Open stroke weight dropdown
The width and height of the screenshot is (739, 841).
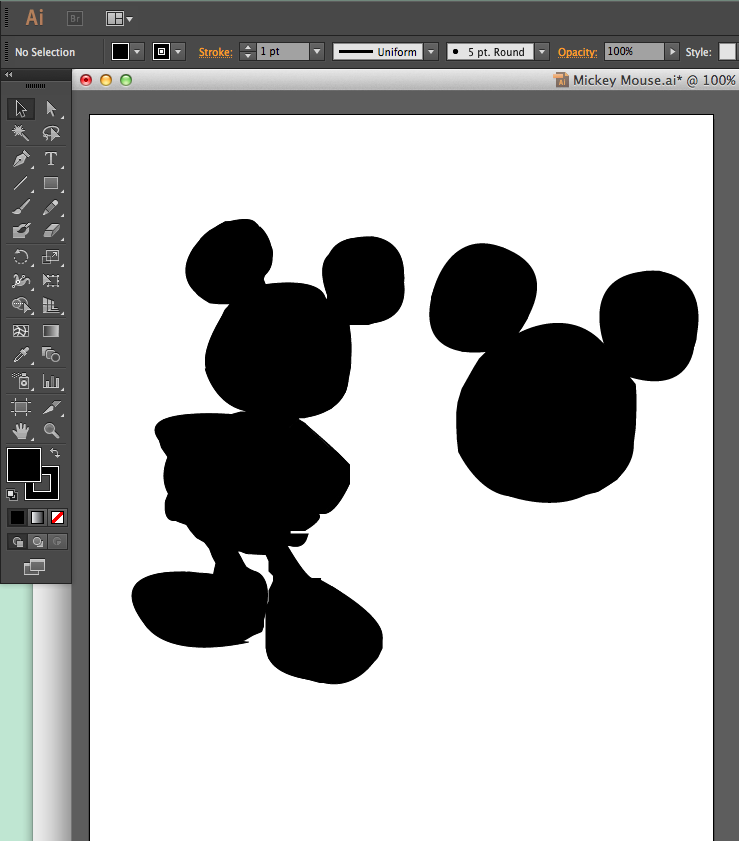317,52
